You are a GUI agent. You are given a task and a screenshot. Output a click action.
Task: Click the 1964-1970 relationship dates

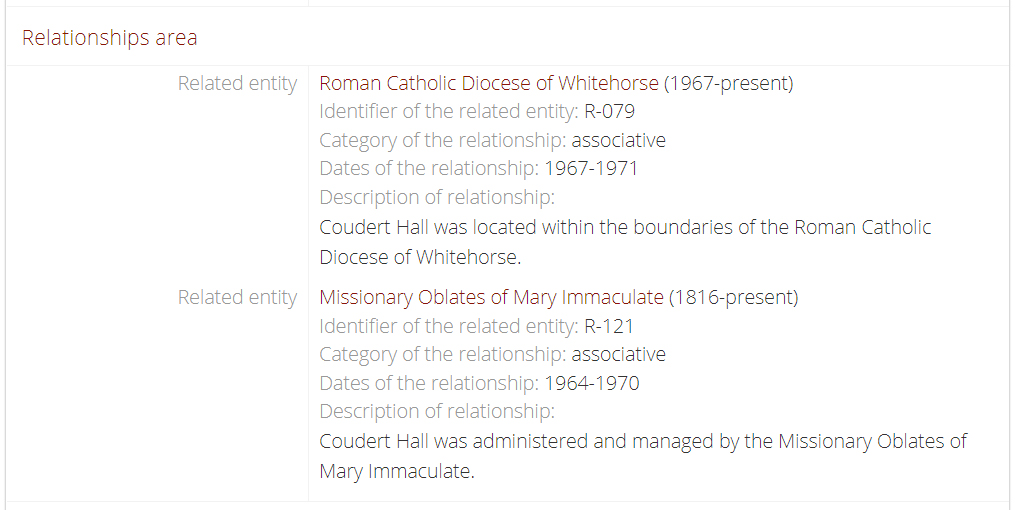pyautogui.click(x=592, y=383)
